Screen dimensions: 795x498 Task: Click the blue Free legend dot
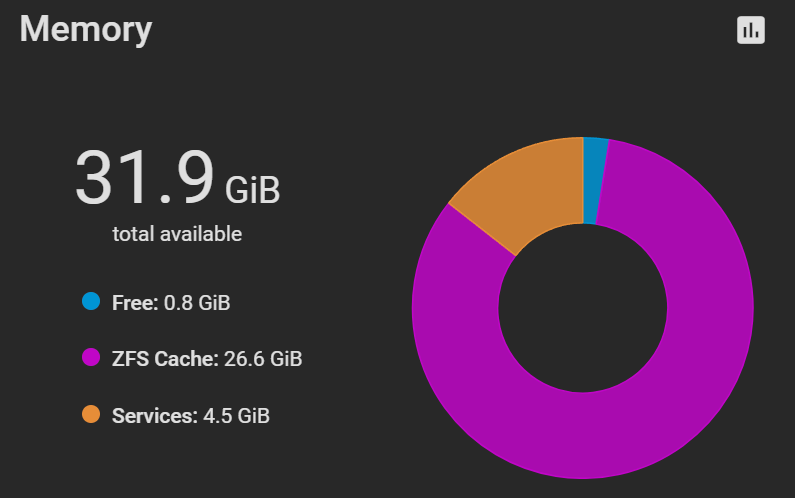pyautogui.click(x=91, y=301)
